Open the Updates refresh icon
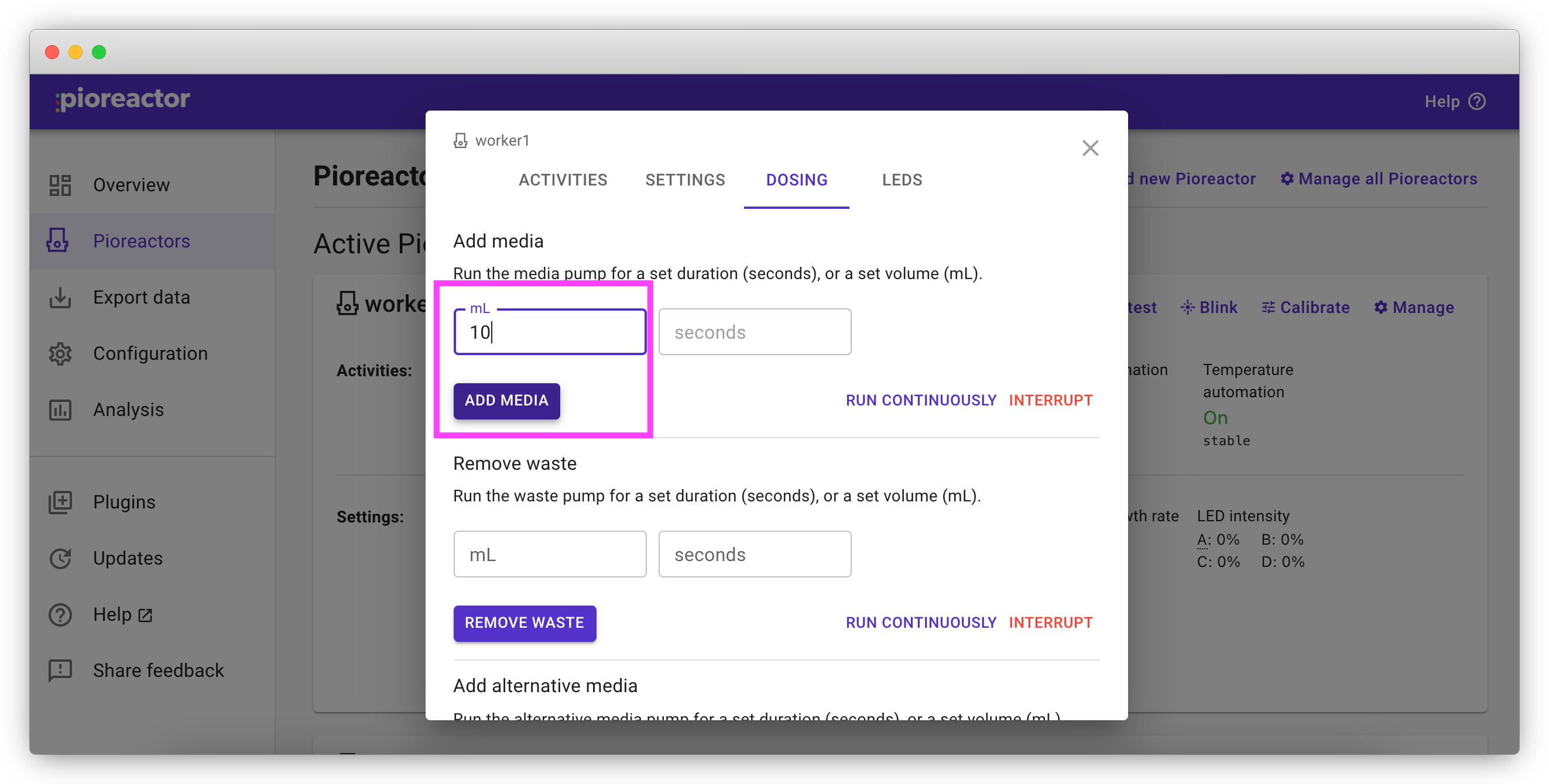Screen dimensions: 1549x784 (60, 558)
